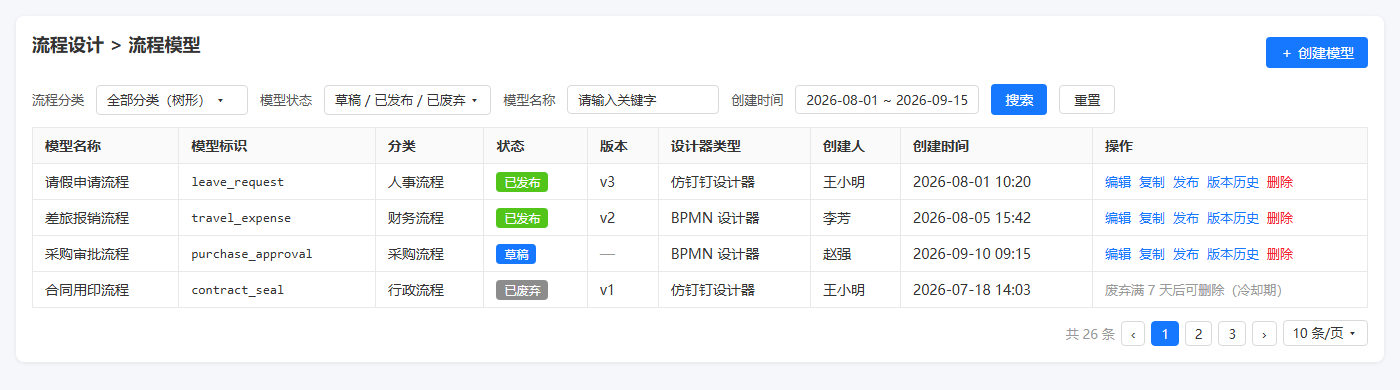This screenshot has height=390, width=1400.
Task: Click the 共 26 条 total count
Action: click(1090, 334)
